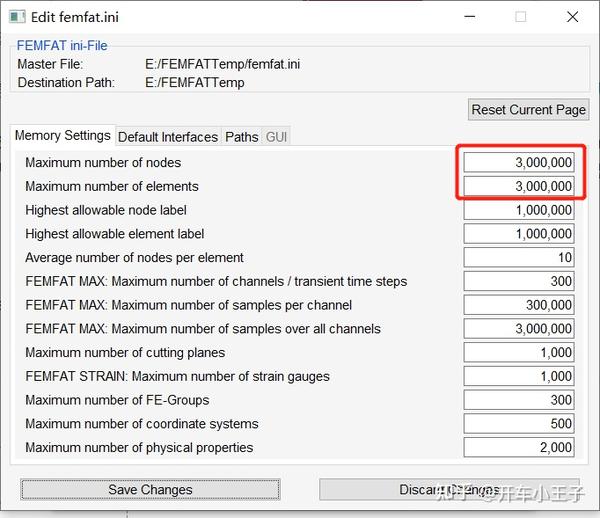Screen dimensions: 600x518
Task: Click the Maximum samples per channel field
Action: point(519,305)
